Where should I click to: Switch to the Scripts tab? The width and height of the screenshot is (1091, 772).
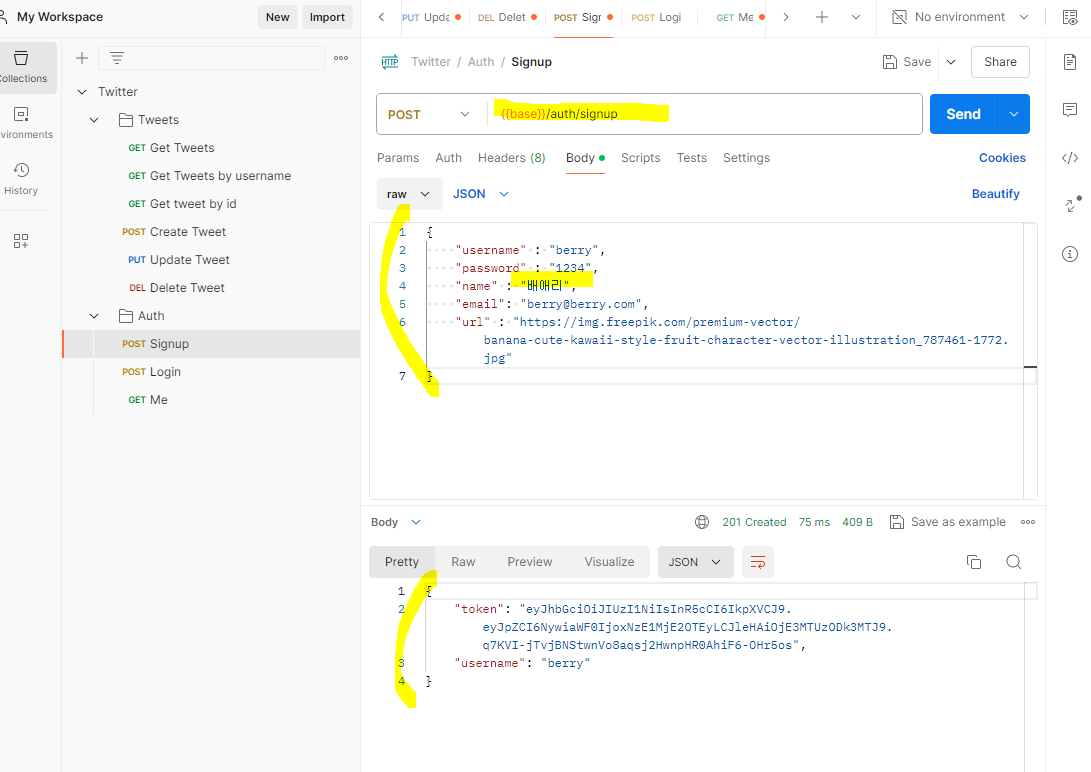(640, 158)
